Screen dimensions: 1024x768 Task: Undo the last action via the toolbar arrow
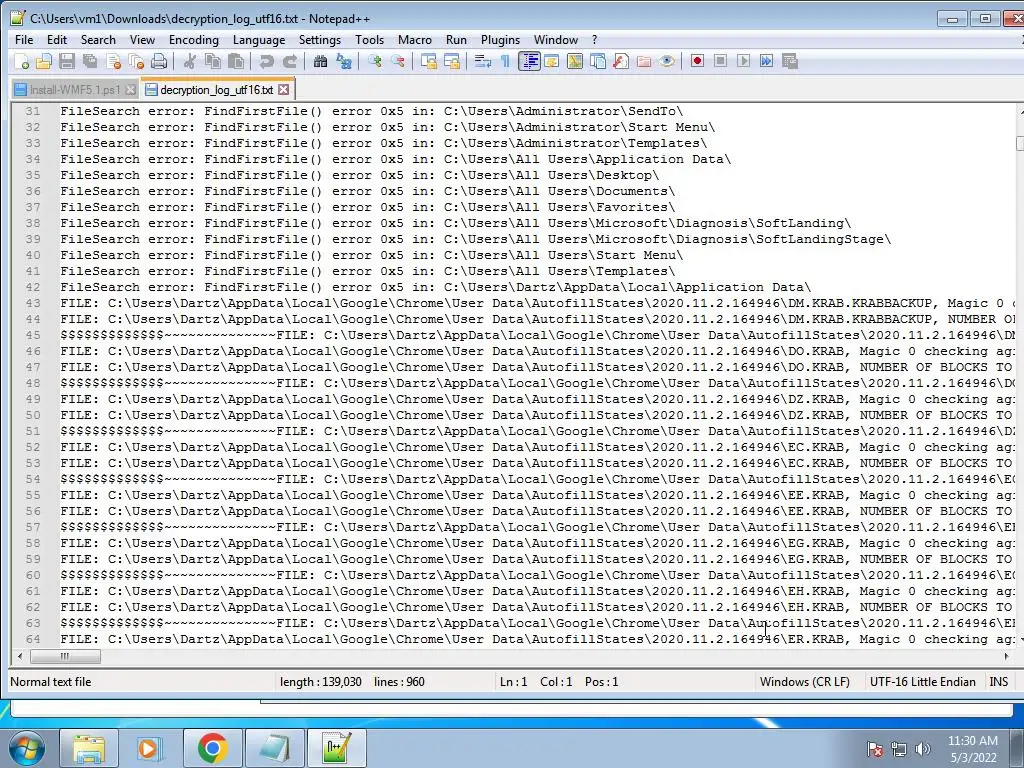266,61
